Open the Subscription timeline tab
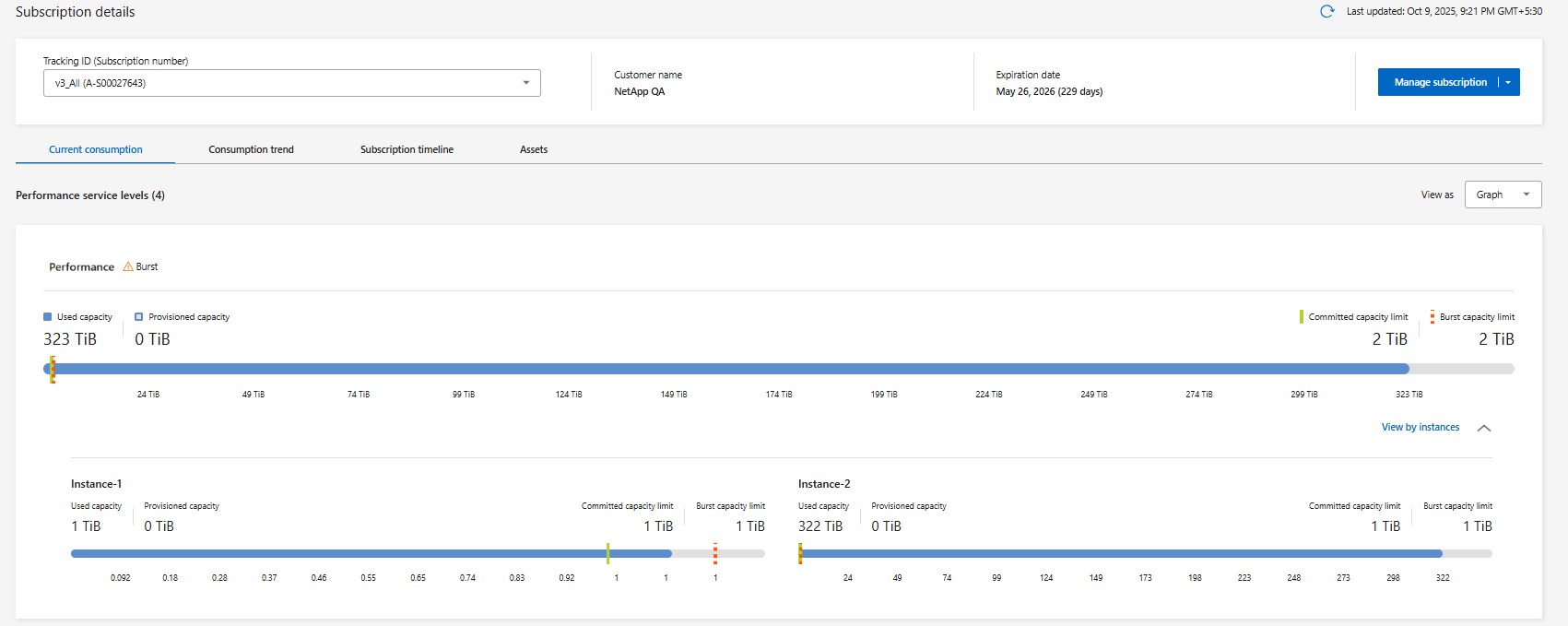The height and width of the screenshot is (626, 1568). tap(407, 149)
